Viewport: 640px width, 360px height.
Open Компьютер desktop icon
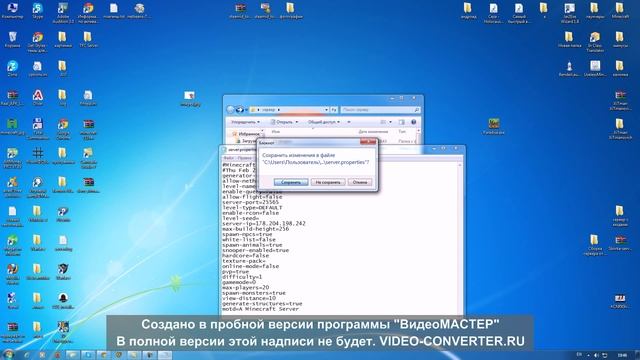click(12, 11)
